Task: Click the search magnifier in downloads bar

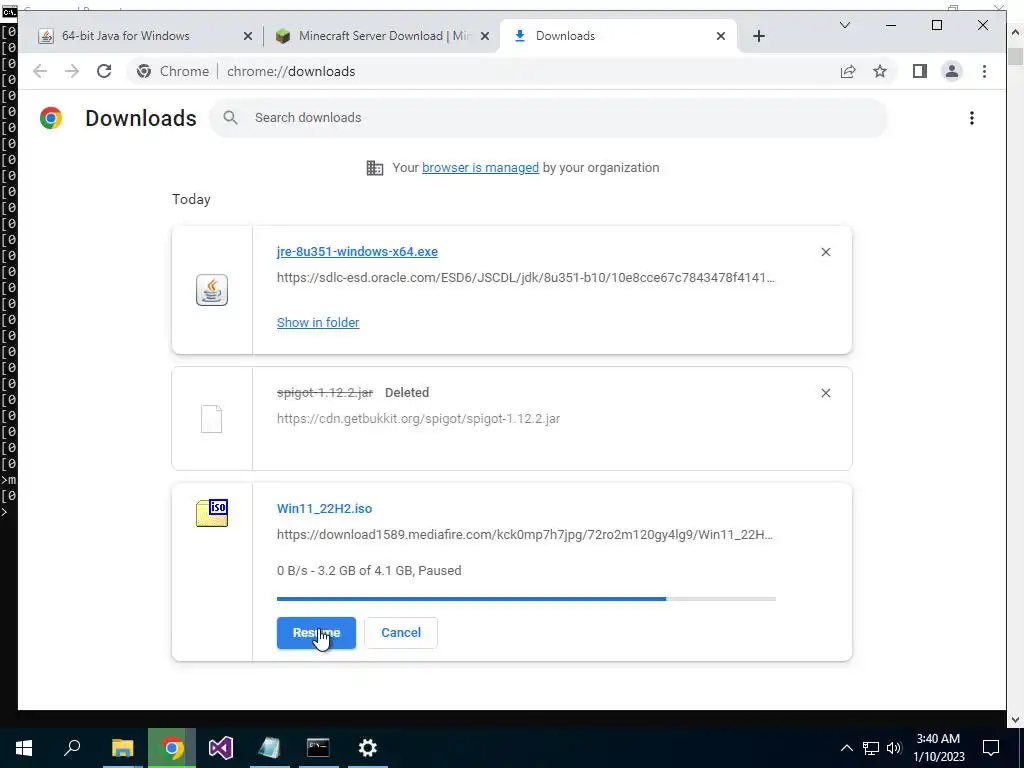Action: pos(230,118)
